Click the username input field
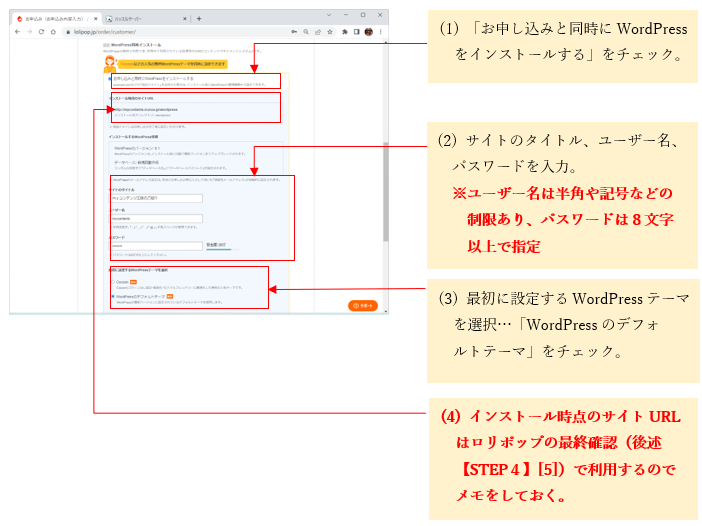The image size is (702, 526). point(156,218)
